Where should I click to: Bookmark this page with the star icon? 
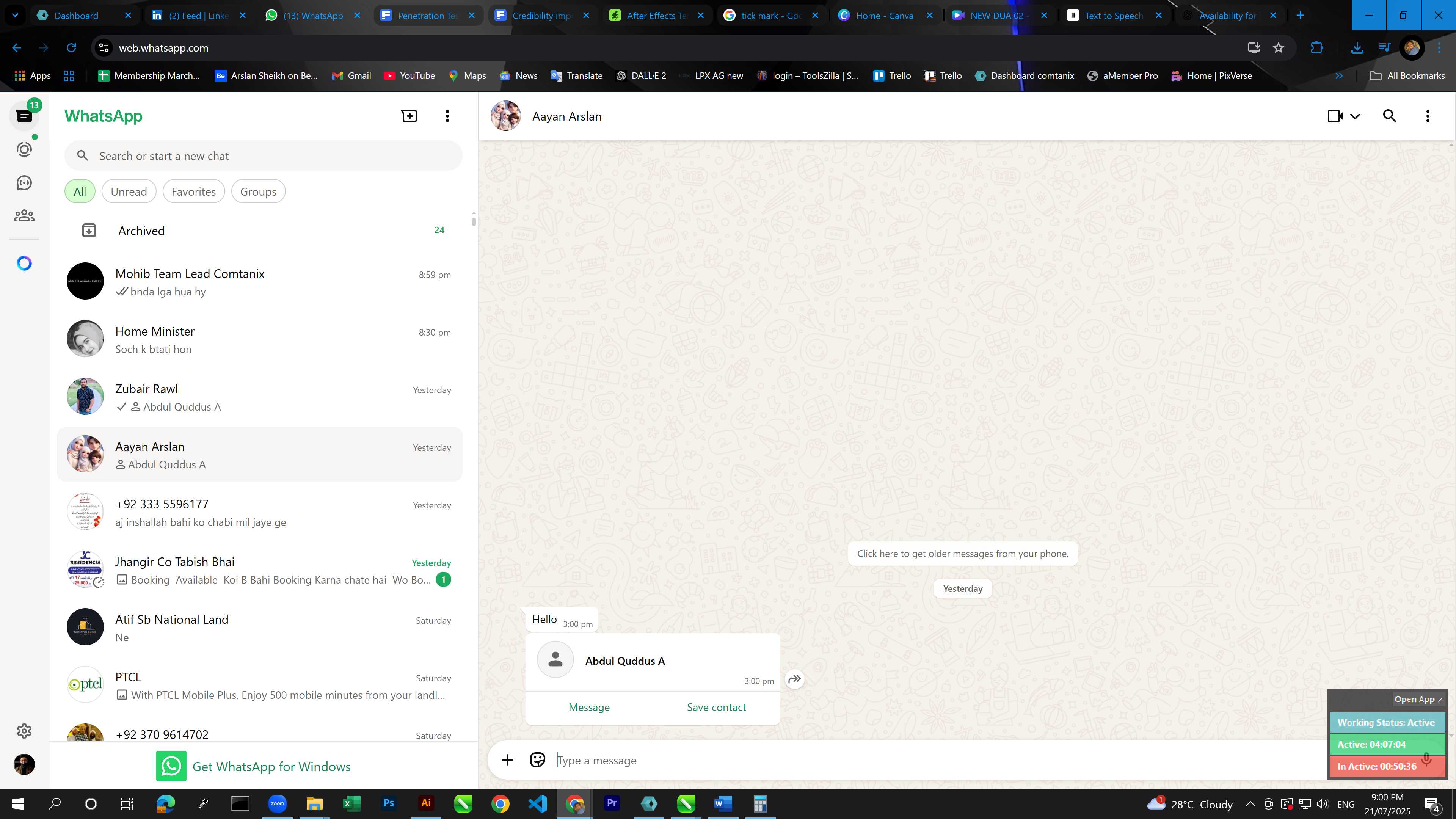(1279, 48)
